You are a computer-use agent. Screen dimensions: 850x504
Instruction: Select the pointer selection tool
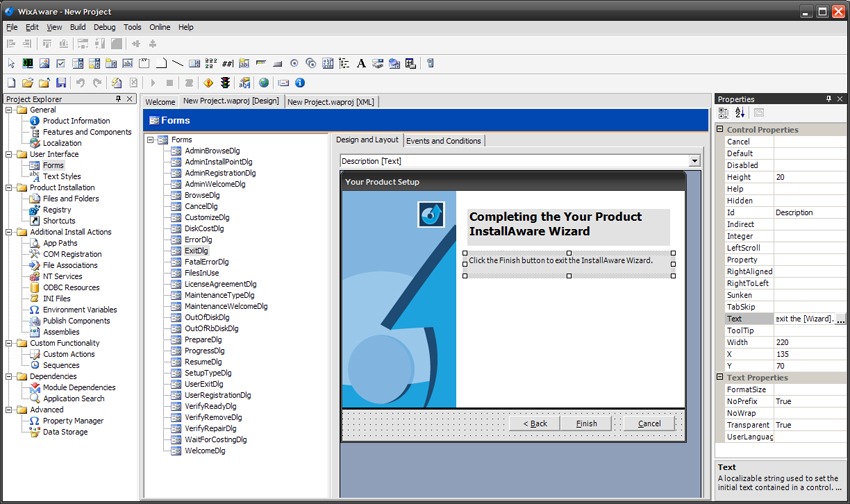11,63
